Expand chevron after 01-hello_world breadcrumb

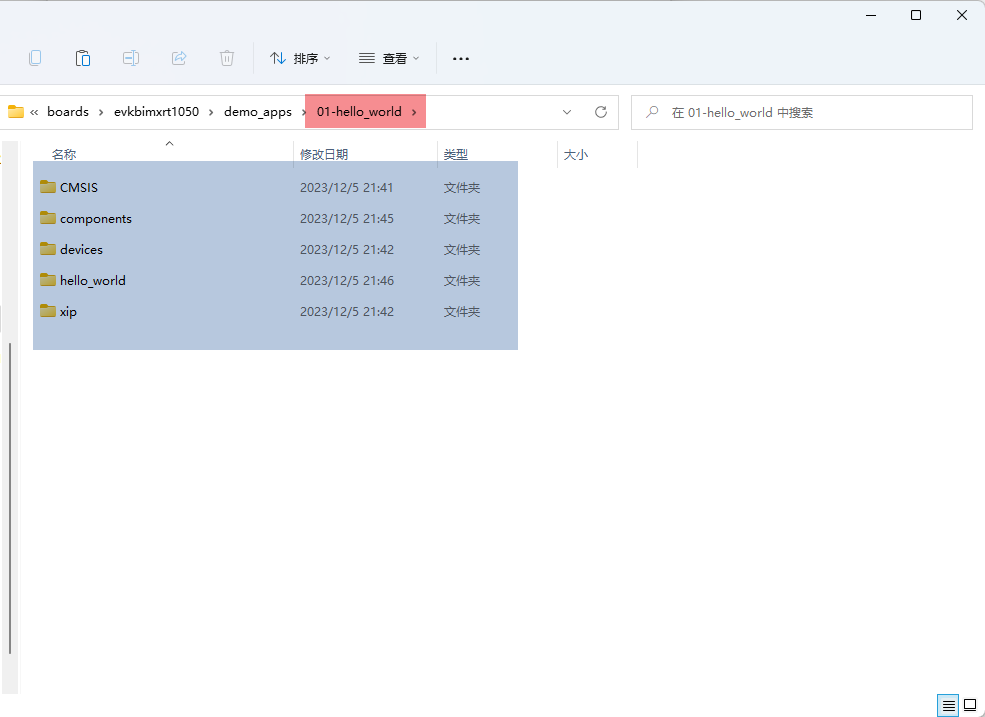[414, 112]
